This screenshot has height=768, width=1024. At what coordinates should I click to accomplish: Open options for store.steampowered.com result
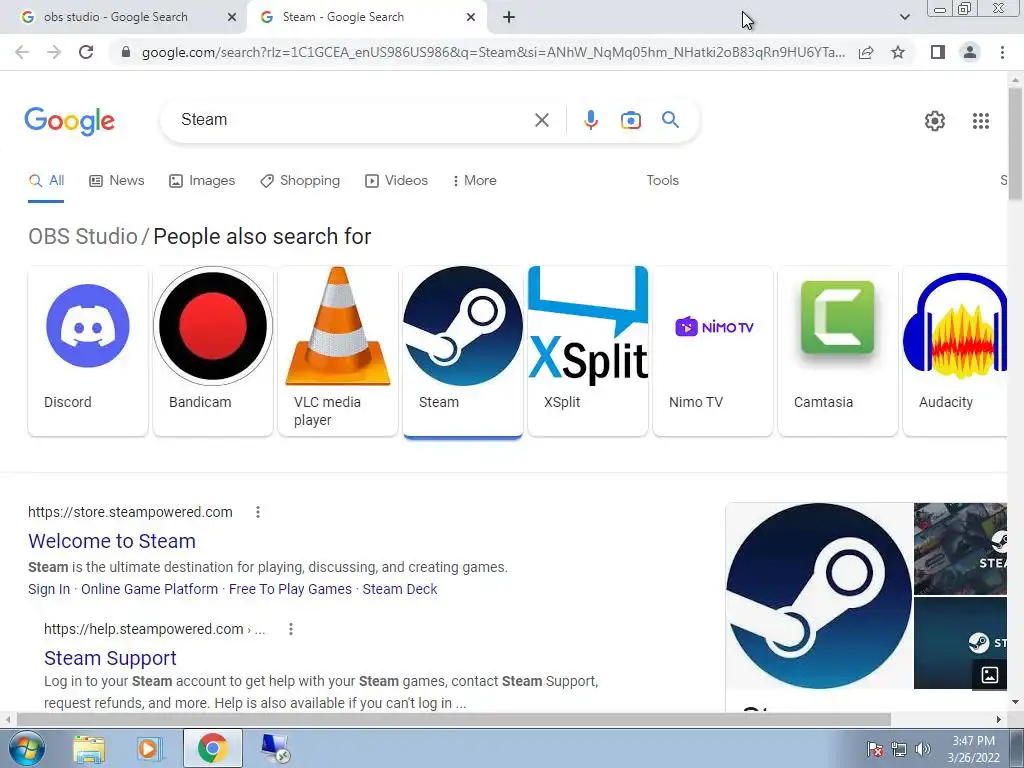click(x=258, y=512)
